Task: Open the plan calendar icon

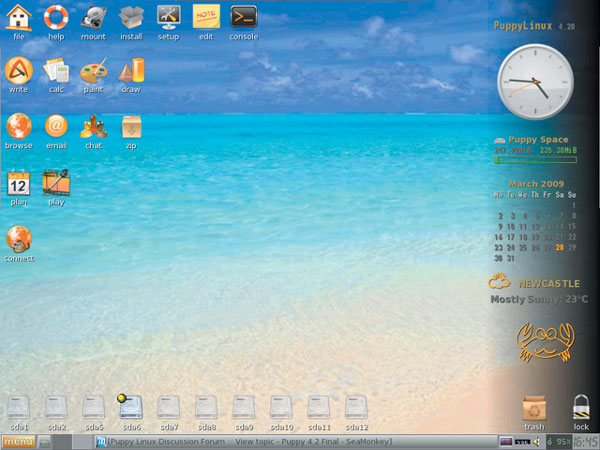Action: coord(19,183)
